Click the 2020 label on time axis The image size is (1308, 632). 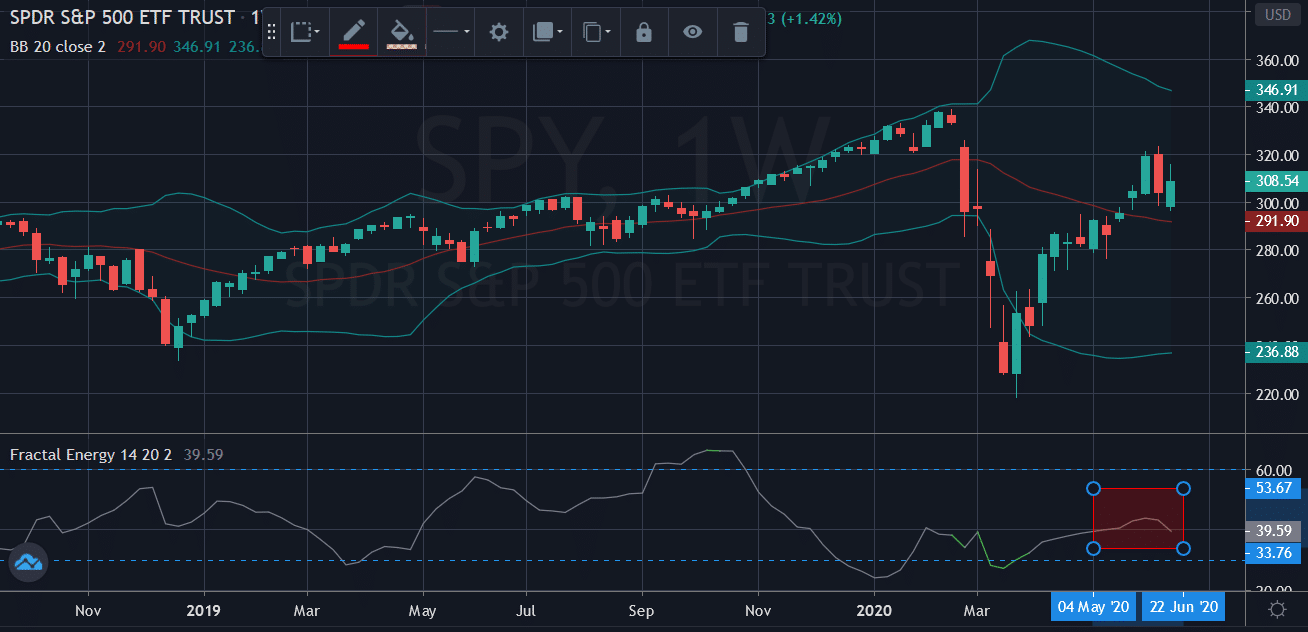point(874,609)
